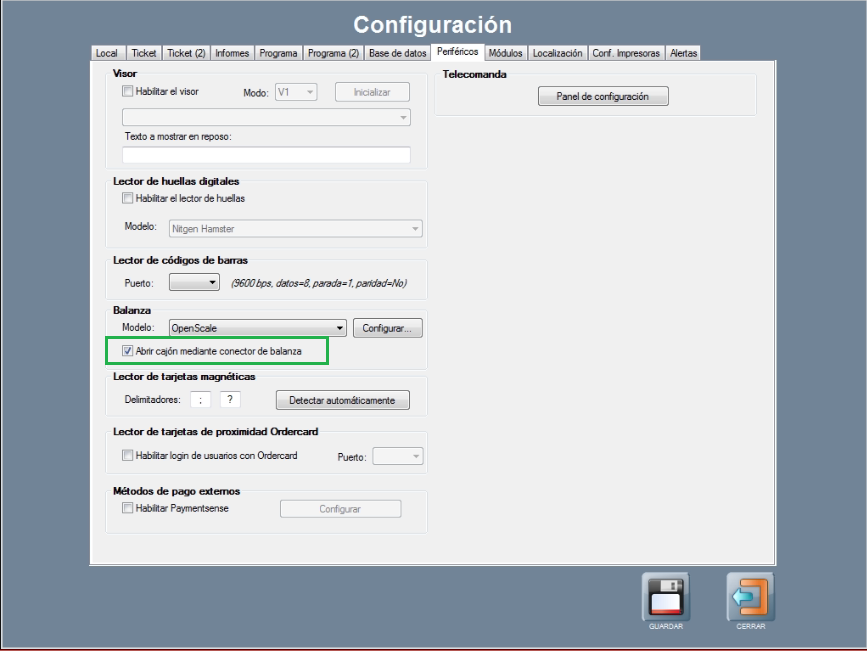This screenshot has width=867, height=652.
Task: Click the Guardar floppy disk icon
Action: [665, 598]
